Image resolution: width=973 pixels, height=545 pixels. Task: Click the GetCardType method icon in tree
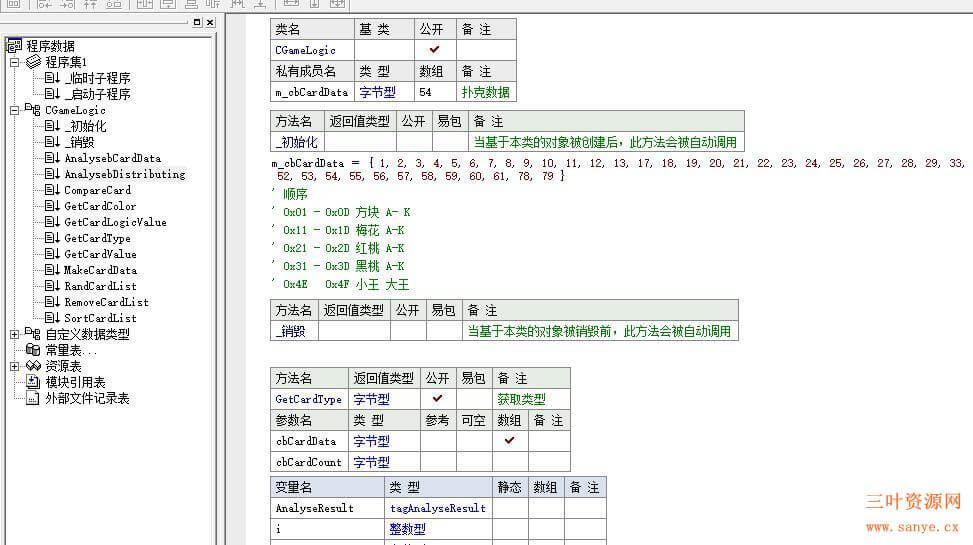tap(52, 238)
